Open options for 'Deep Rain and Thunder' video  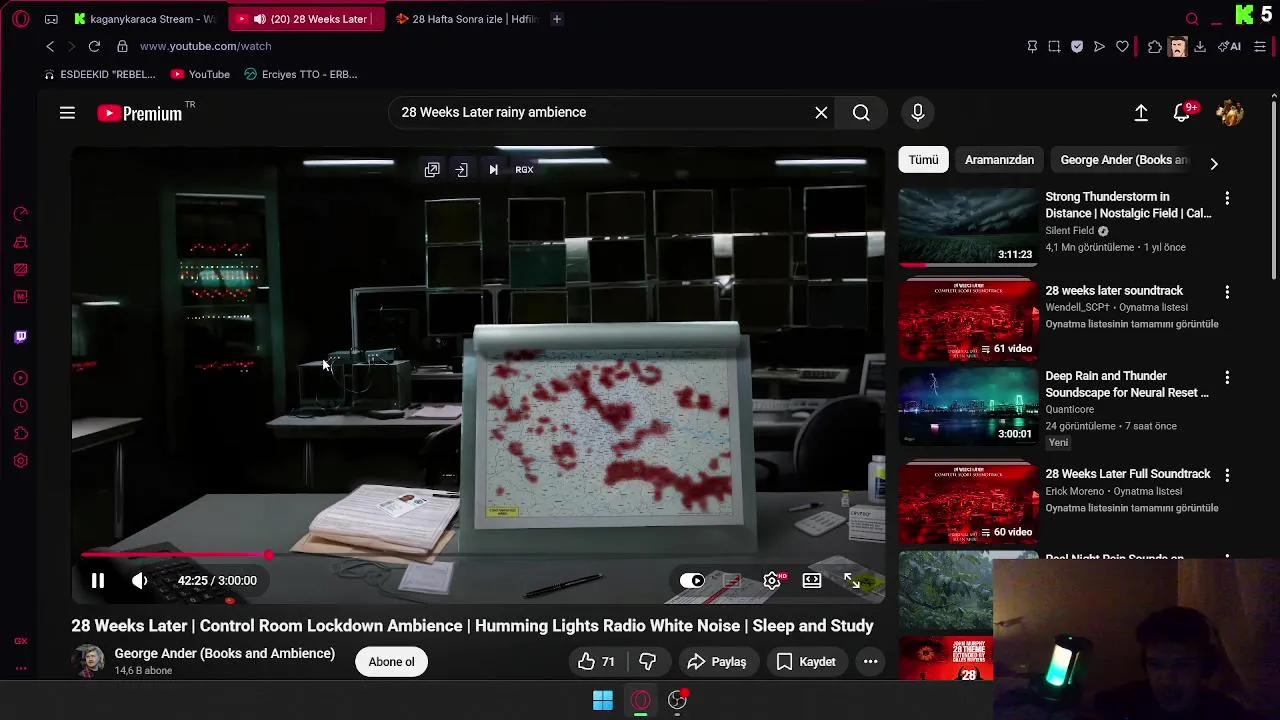pos(1227,378)
